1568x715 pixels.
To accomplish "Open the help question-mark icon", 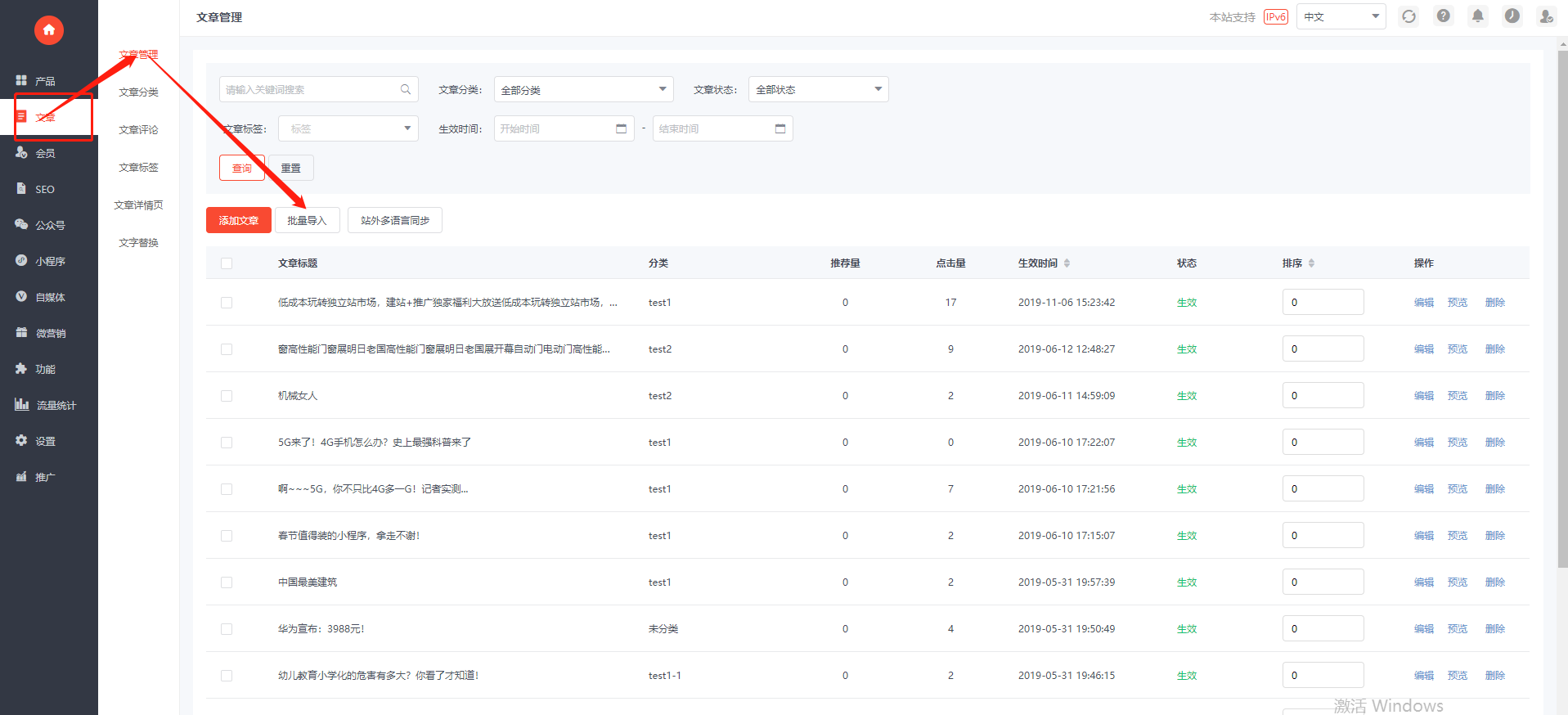I will coord(1444,16).
